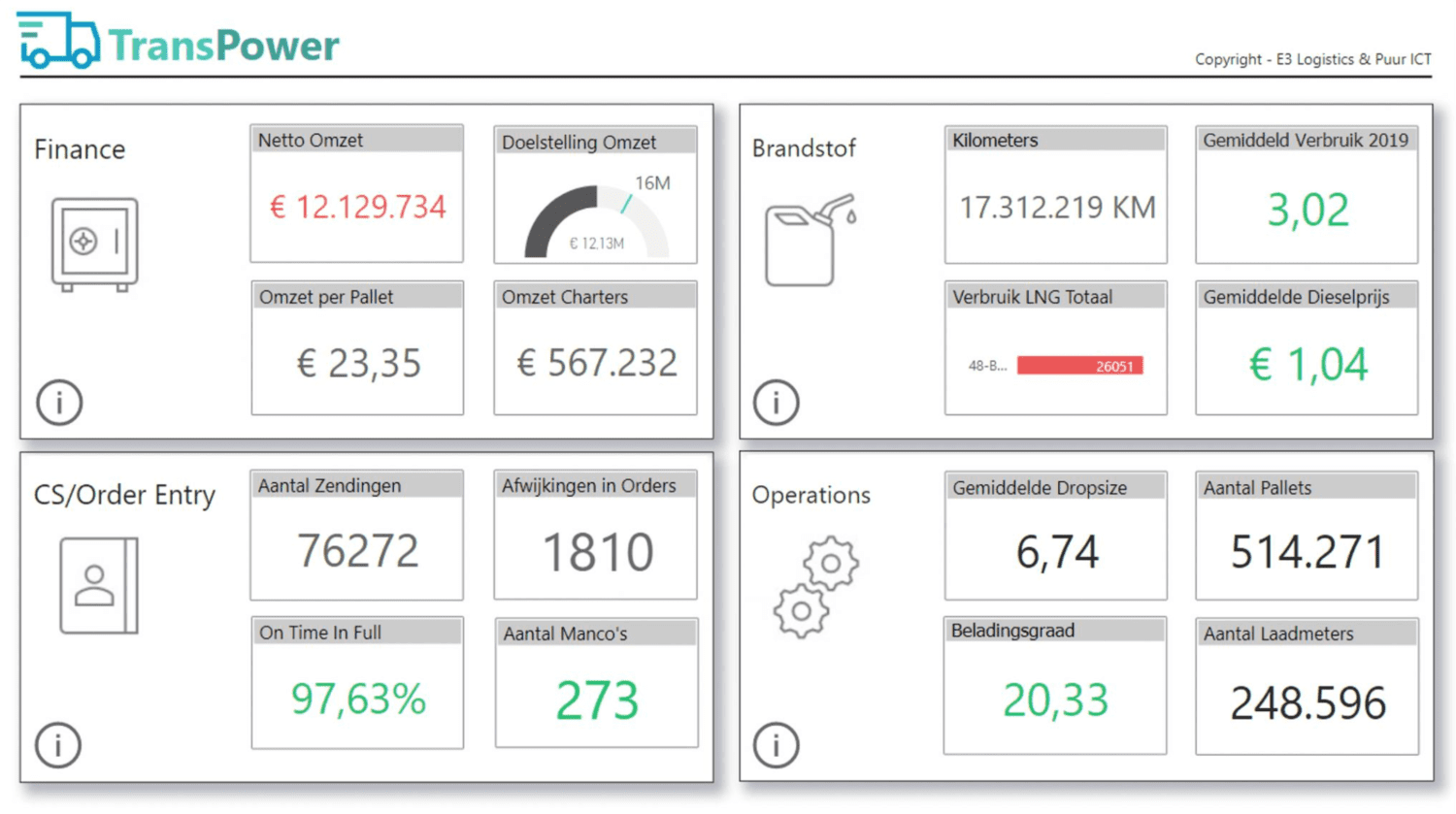The height and width of the screenshot is (814, 1456).
Task: Click the Doelstelling Omzet gauge
Action: click(x=596, y=221)
